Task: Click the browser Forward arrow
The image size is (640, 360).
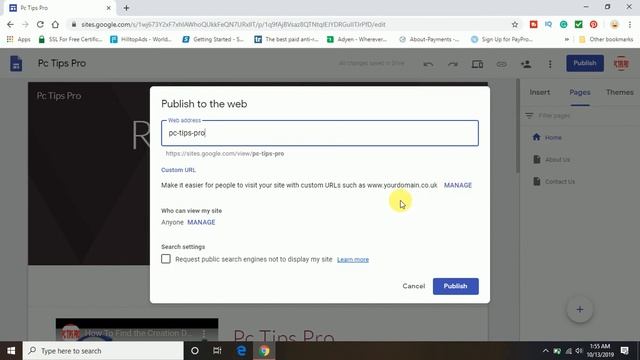Action: (25, 24)
